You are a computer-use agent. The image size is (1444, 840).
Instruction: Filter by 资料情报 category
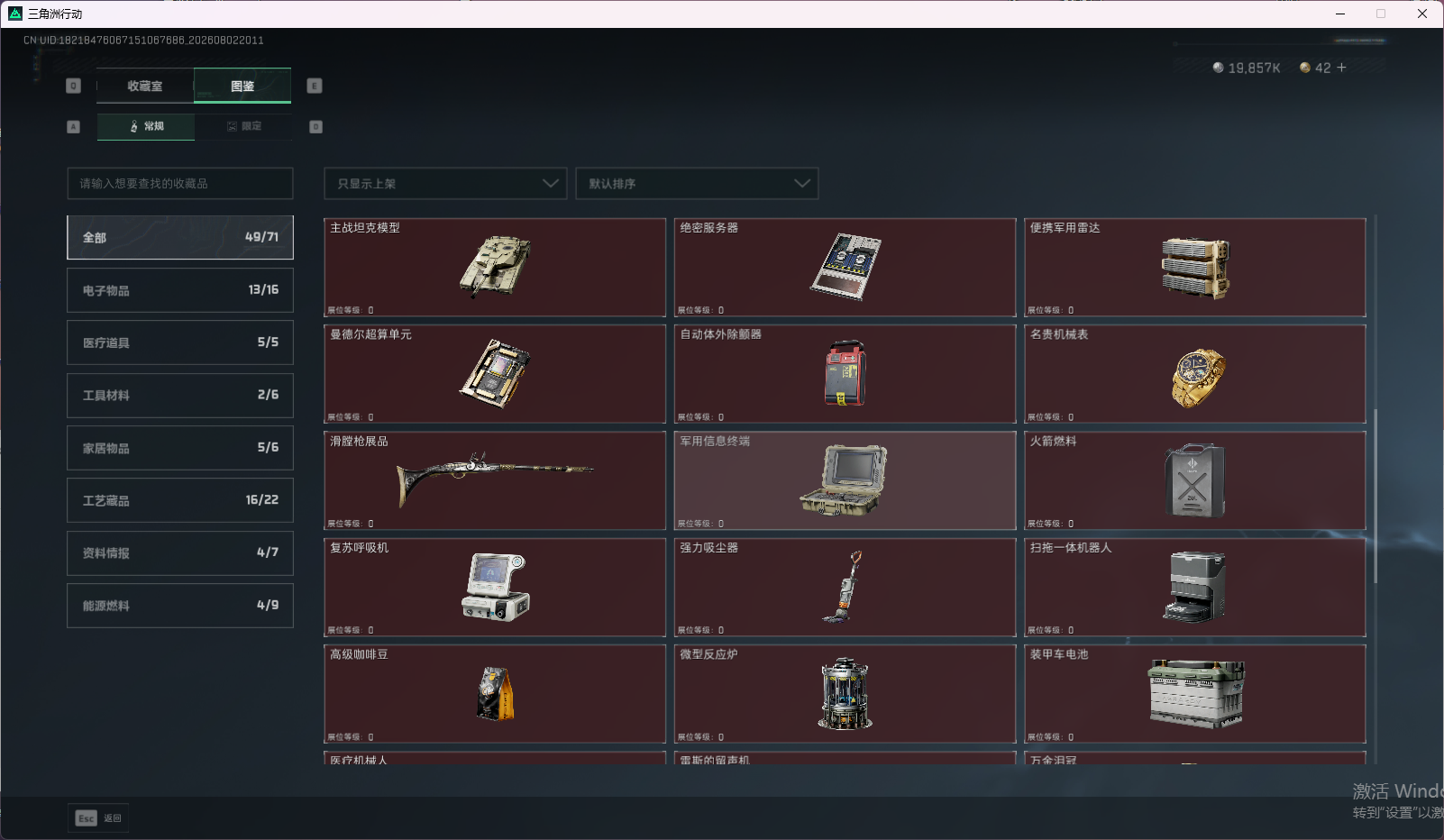180,553
